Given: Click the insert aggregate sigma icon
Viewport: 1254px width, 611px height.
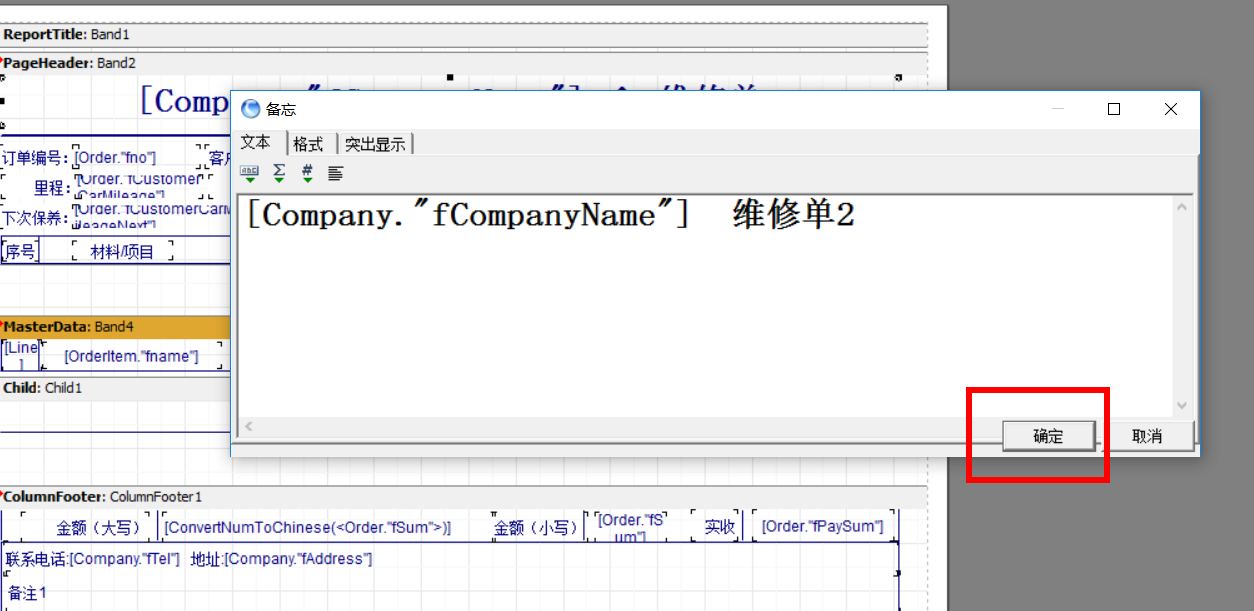Looking at the screenshot, I should (279, 173).
